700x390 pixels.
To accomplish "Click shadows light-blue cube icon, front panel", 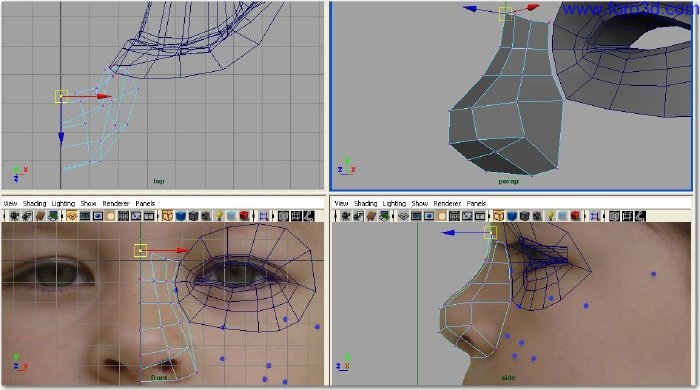I will click(231, 216).
